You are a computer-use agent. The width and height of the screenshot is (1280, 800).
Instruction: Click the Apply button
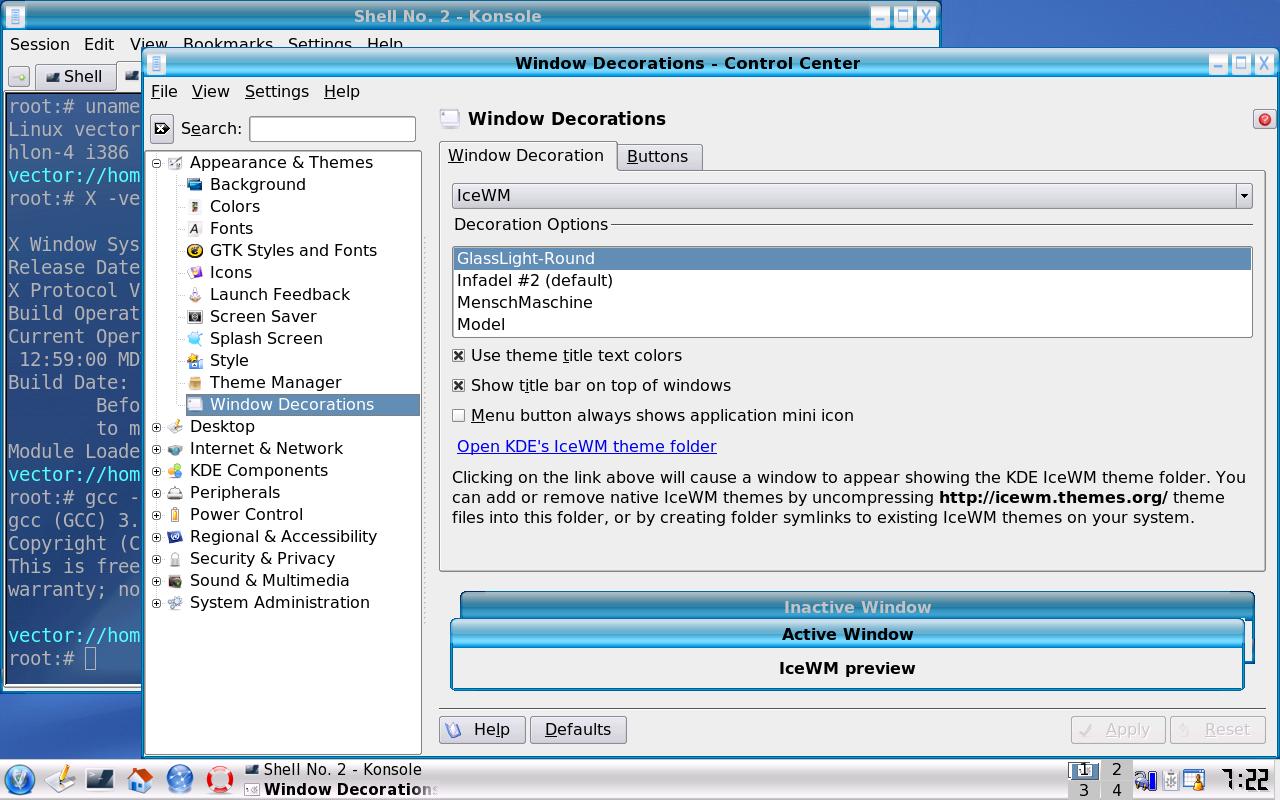(1118, 730)
